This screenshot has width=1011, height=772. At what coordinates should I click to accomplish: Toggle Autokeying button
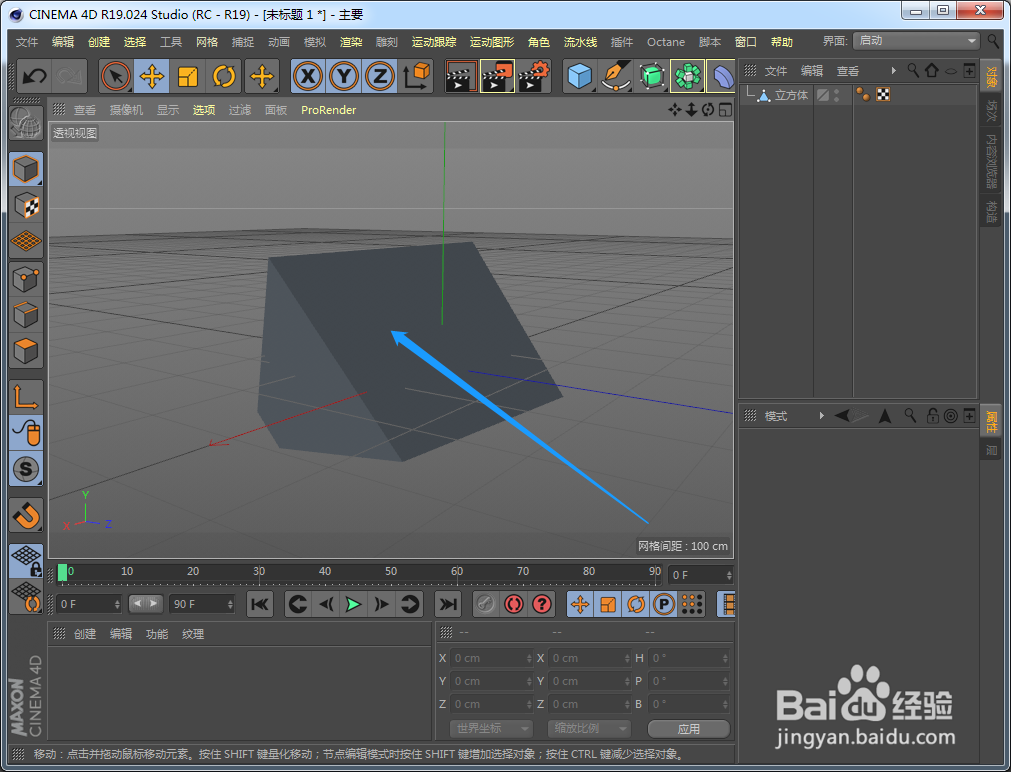514,604
